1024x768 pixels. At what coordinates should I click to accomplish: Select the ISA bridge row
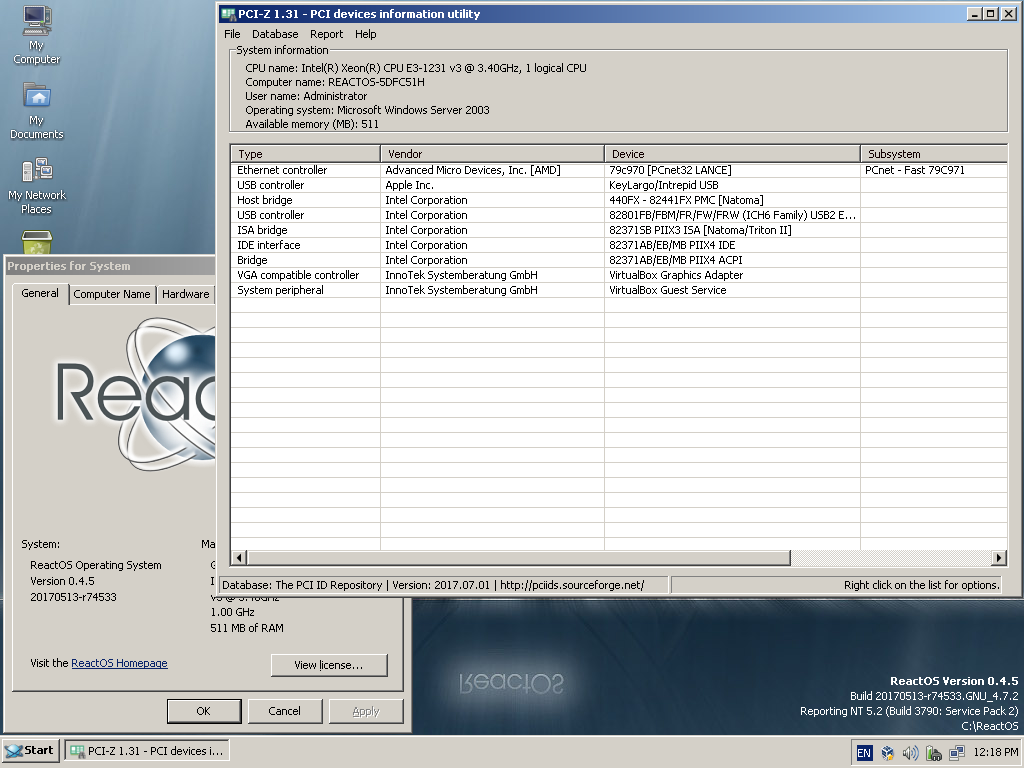(x=618, y=230)
